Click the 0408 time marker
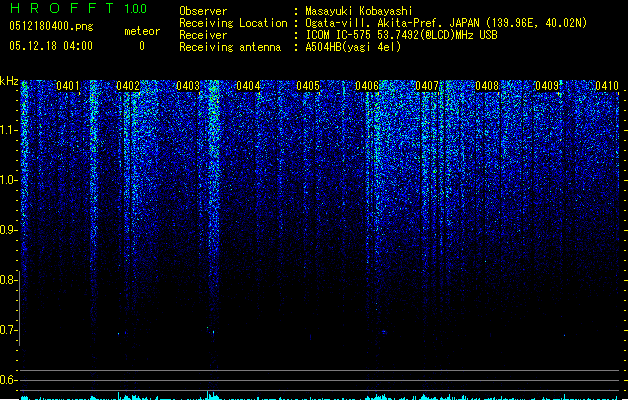The height and width of the screenshot is (400, 629). click(487, 85)
